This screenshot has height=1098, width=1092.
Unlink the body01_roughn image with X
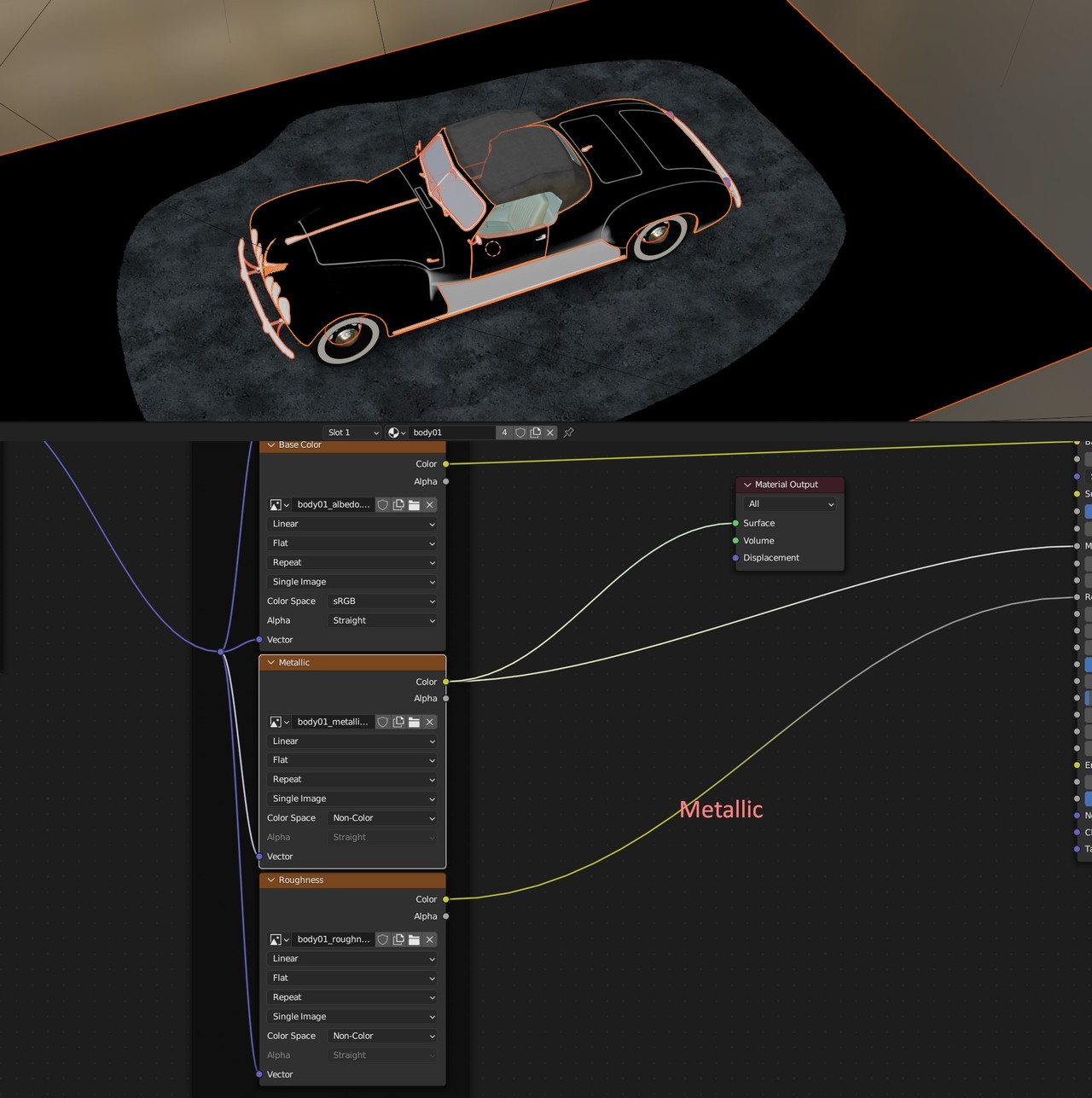pos(430,939)
